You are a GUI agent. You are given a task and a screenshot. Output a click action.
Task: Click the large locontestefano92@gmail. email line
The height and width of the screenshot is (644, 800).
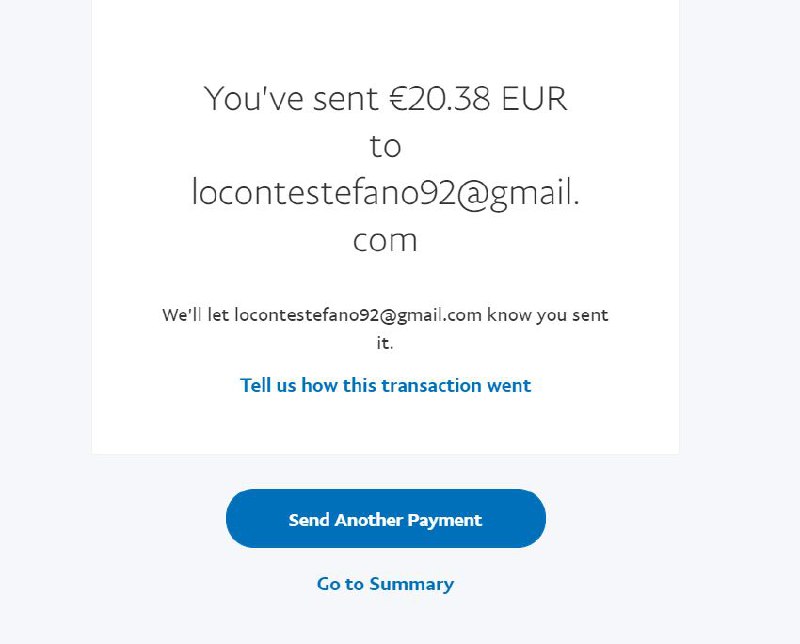[x=386, y=194]
